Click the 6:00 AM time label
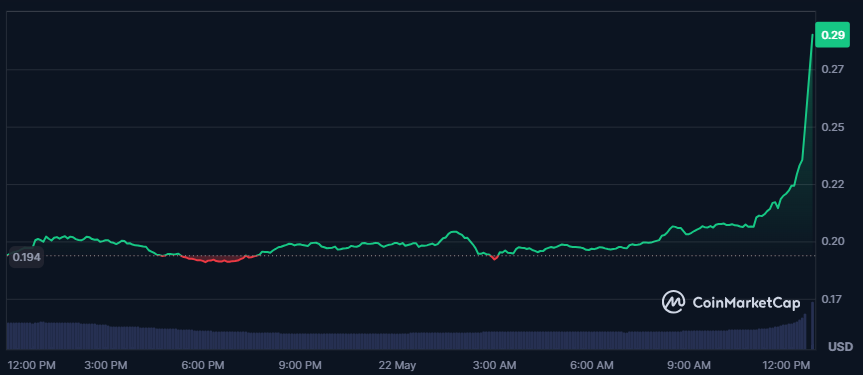This screenshot has width=863, height=375. [x=592, y=365]
